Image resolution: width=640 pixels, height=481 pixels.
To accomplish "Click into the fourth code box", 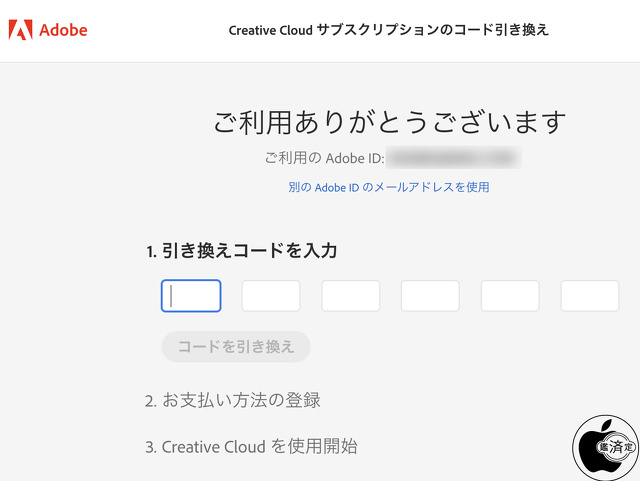I will pyautogui.click(x=430, y=296).
